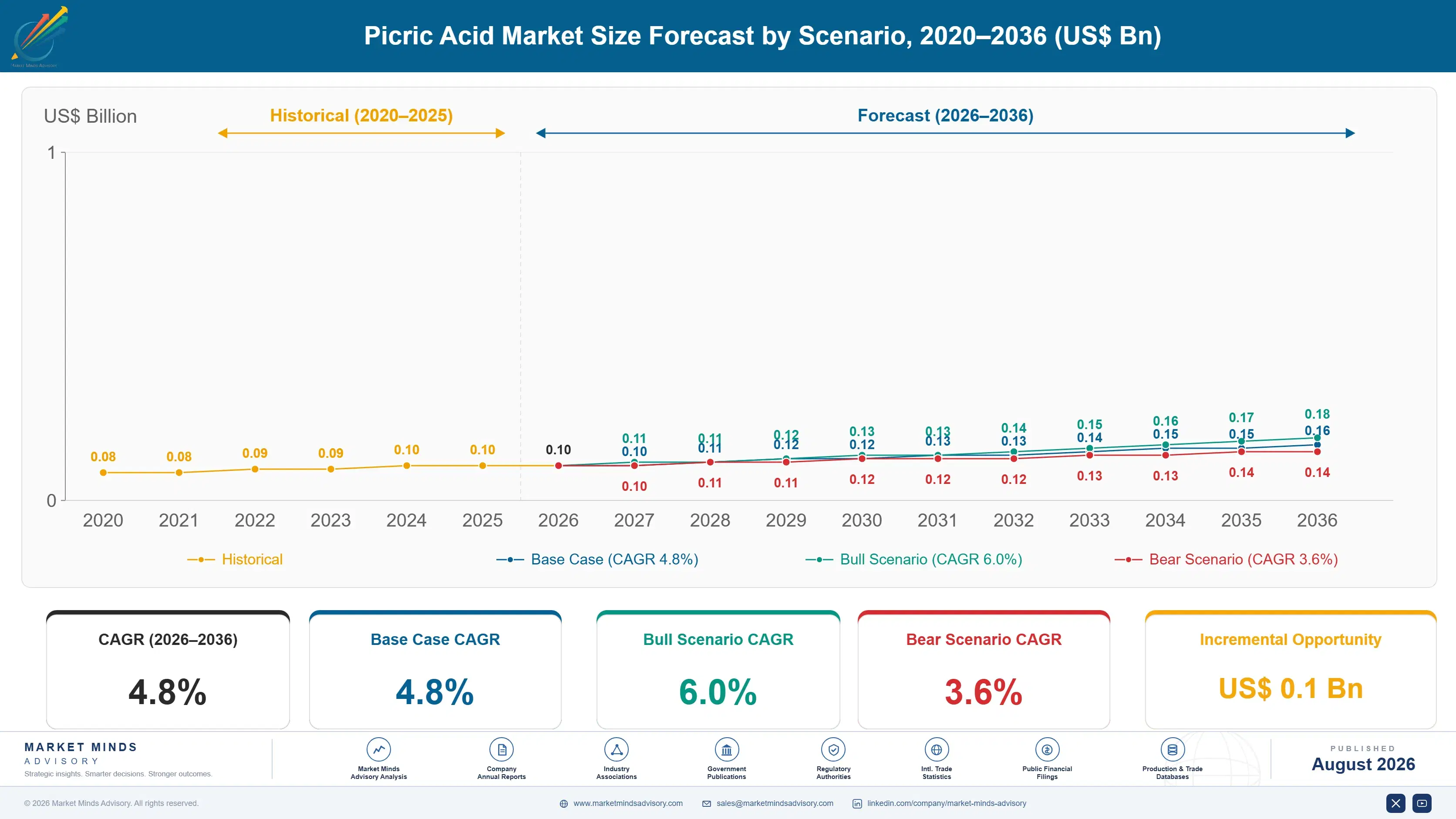1456x819 pixels.
Task: Click the chart title in header
Action: point(762,36)
